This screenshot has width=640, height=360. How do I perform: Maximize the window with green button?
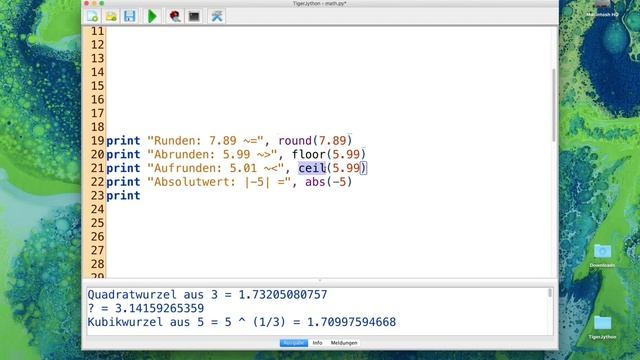click(x=102, y=3)
